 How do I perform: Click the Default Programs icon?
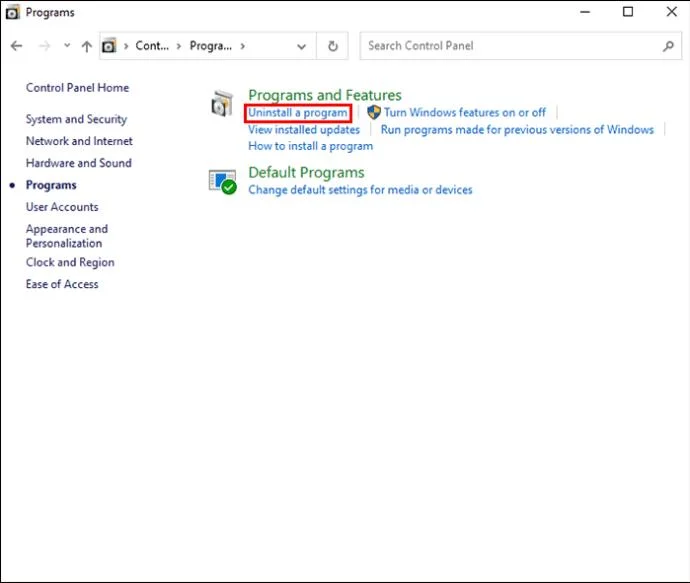223,181
